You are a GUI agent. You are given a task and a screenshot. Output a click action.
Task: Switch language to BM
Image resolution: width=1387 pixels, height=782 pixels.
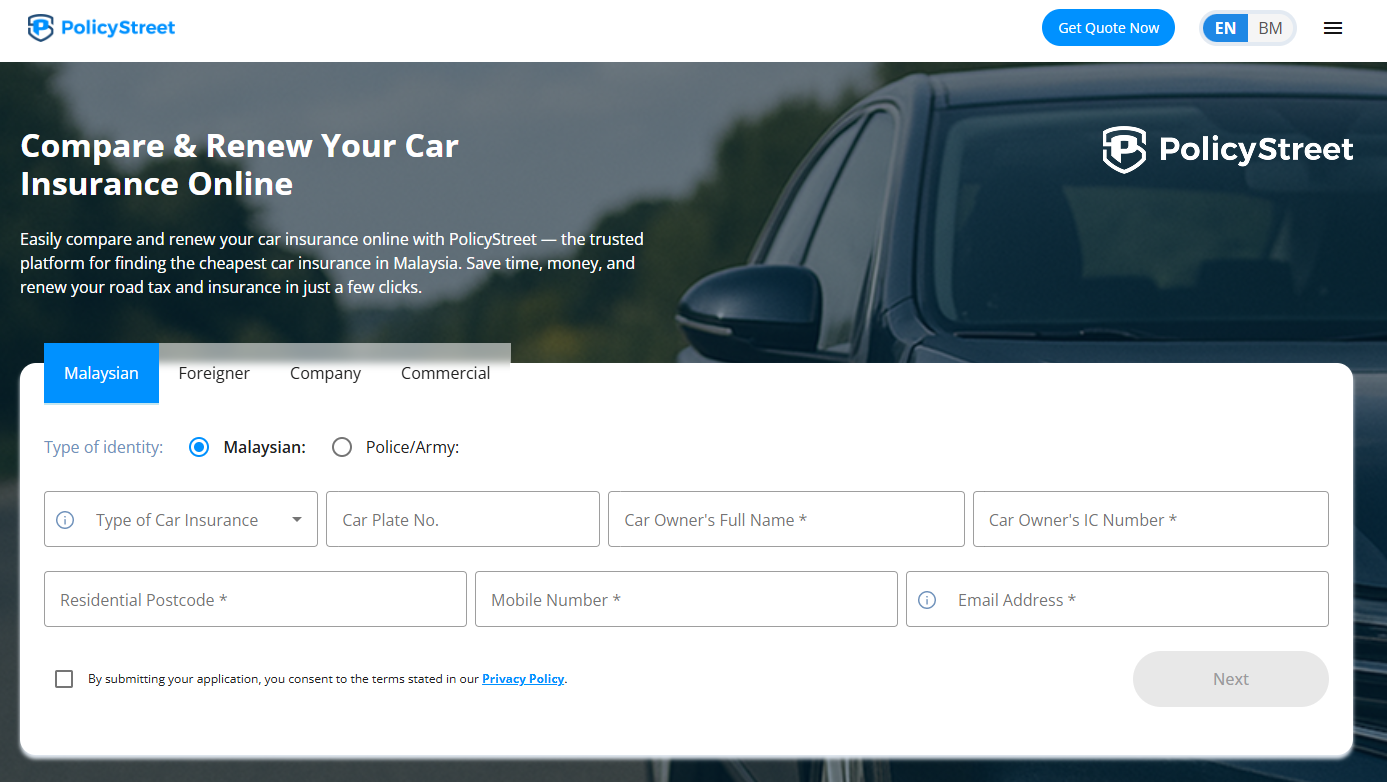(1270, 28)
